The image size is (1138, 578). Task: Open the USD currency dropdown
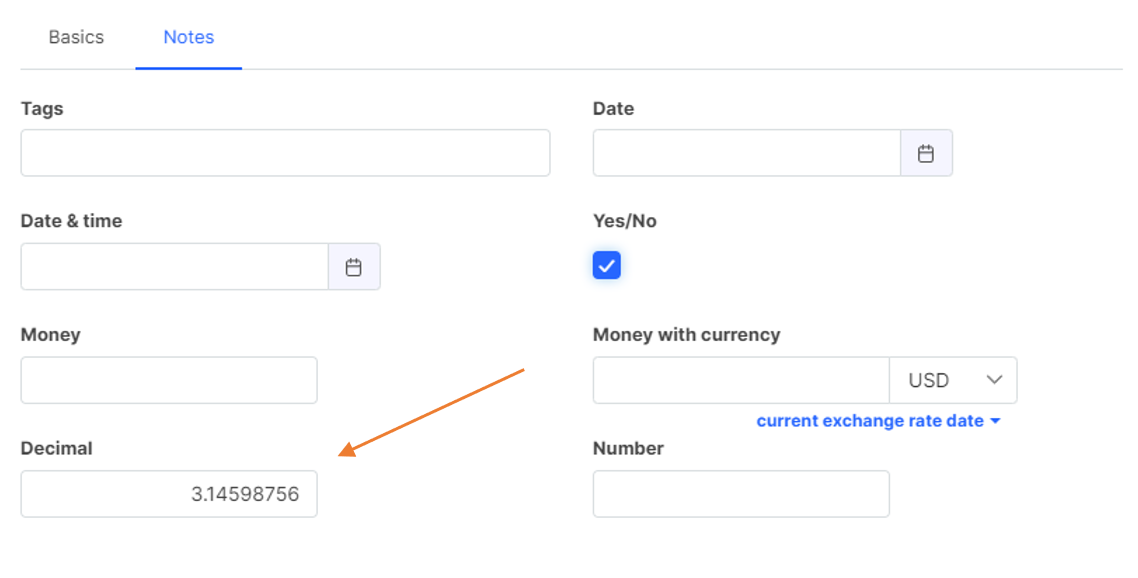click(953, 380)
